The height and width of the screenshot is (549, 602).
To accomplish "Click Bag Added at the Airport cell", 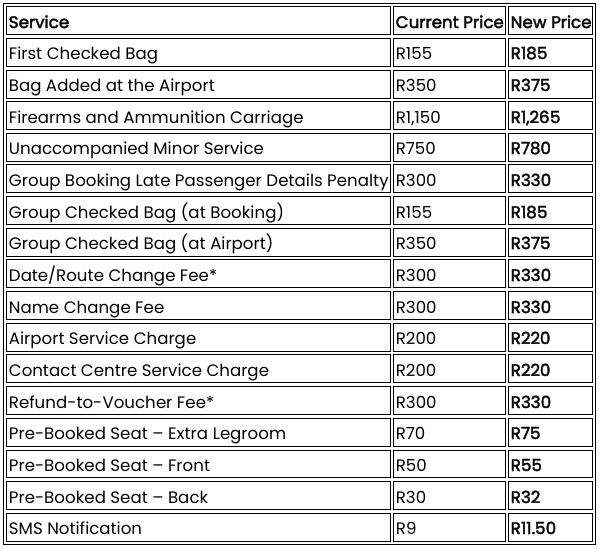I will point(198,85).
